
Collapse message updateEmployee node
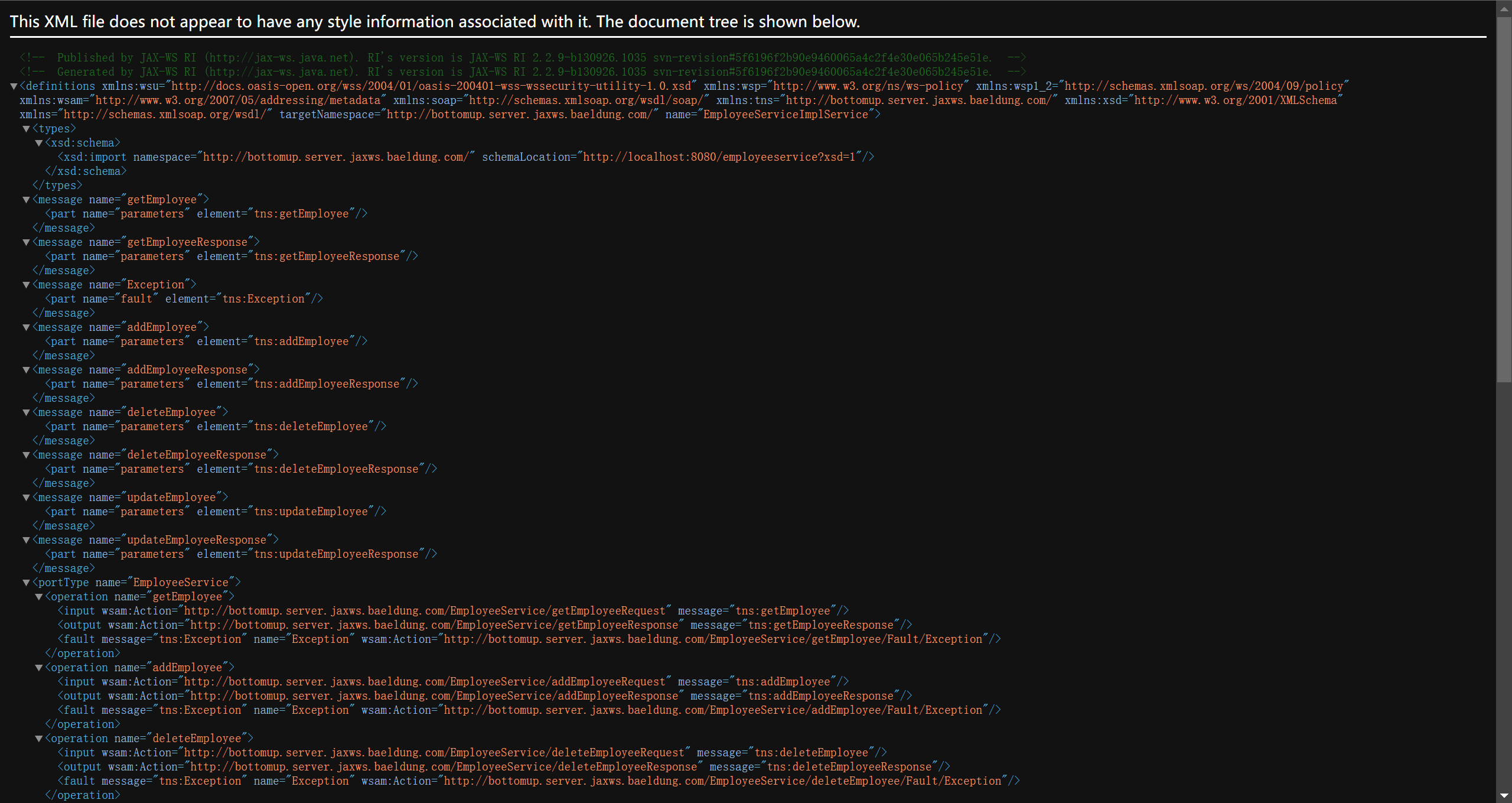26,498
